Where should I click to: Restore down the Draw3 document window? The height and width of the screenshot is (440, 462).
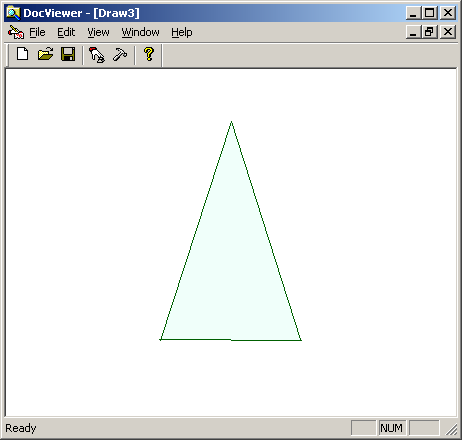click(429, 32)
